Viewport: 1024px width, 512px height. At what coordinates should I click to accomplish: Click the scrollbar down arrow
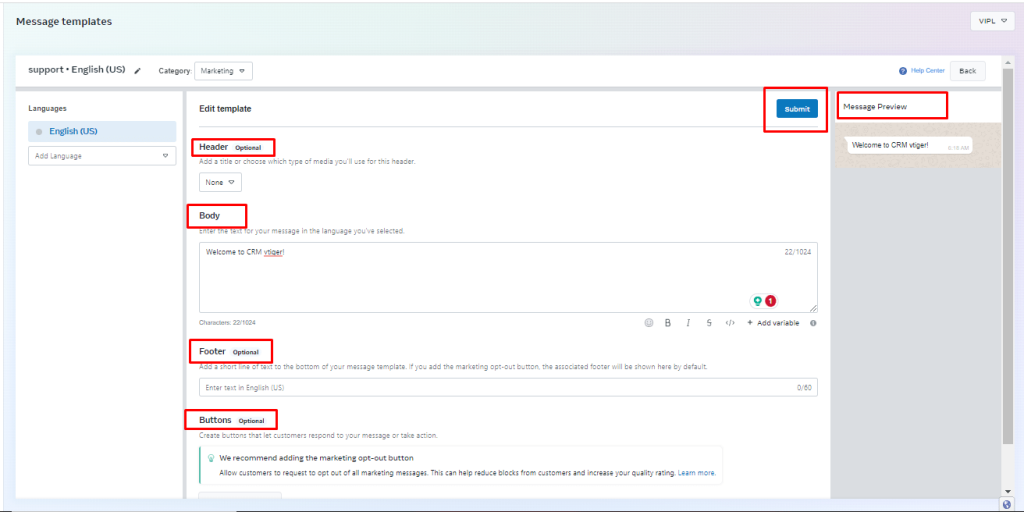coord(1008,491)
